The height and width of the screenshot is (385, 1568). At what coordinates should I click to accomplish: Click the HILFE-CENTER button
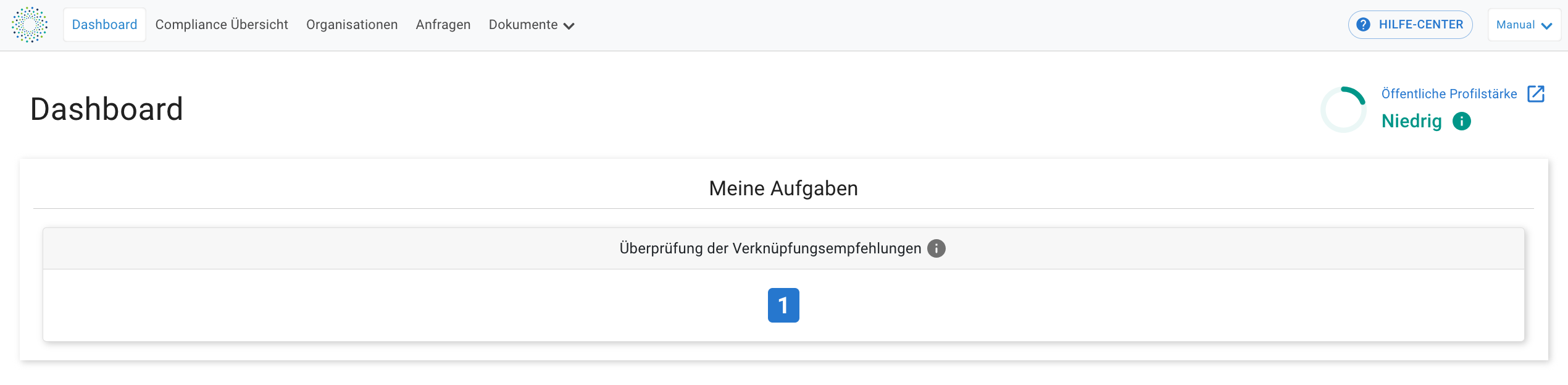[x=1410, y=25]
